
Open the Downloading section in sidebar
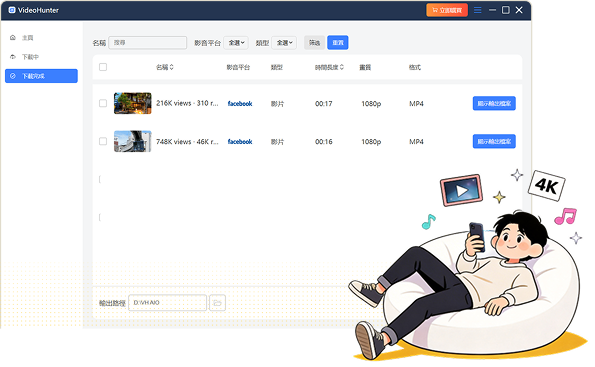(x=41, y=57)
